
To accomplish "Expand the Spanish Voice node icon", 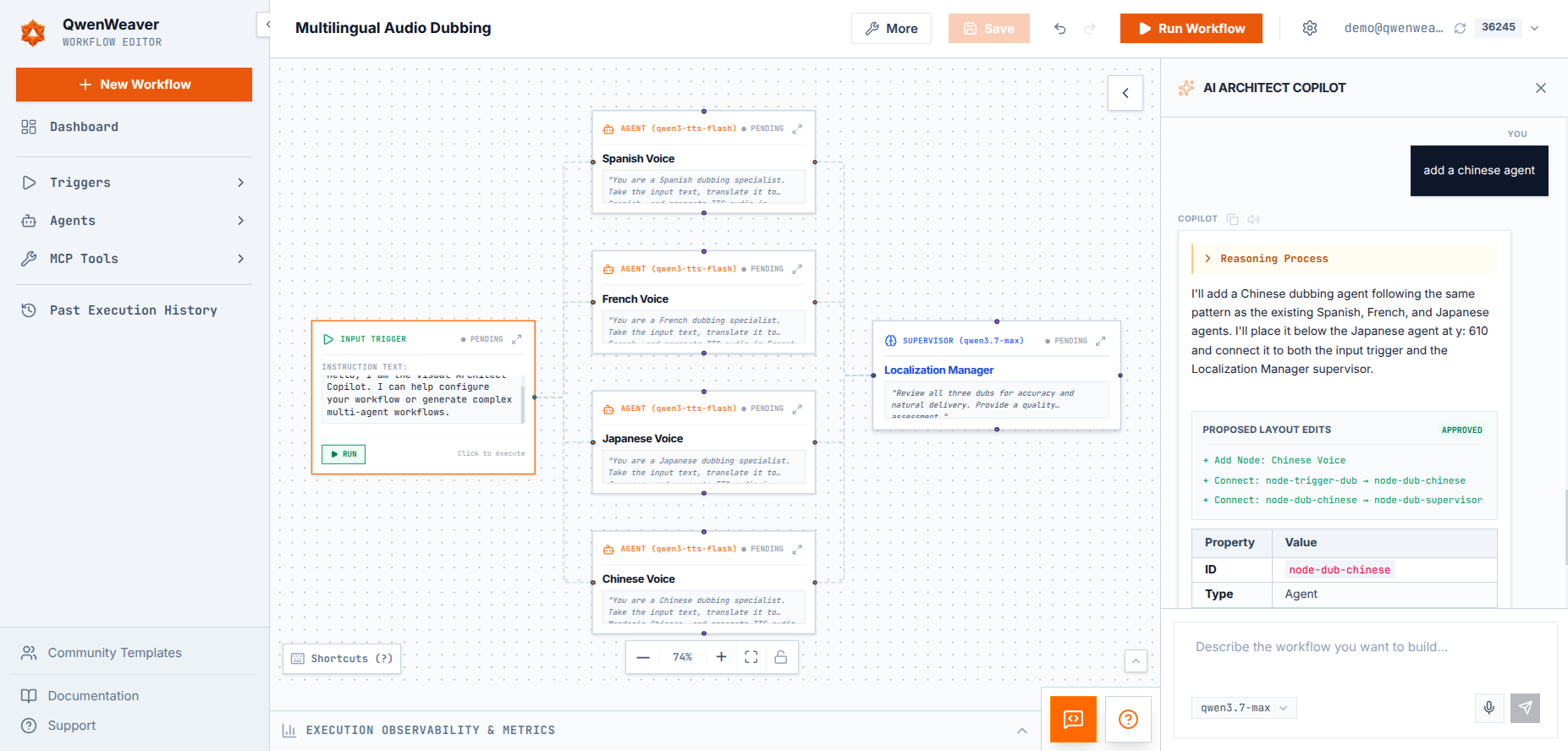I will click(x=797, y=129).
